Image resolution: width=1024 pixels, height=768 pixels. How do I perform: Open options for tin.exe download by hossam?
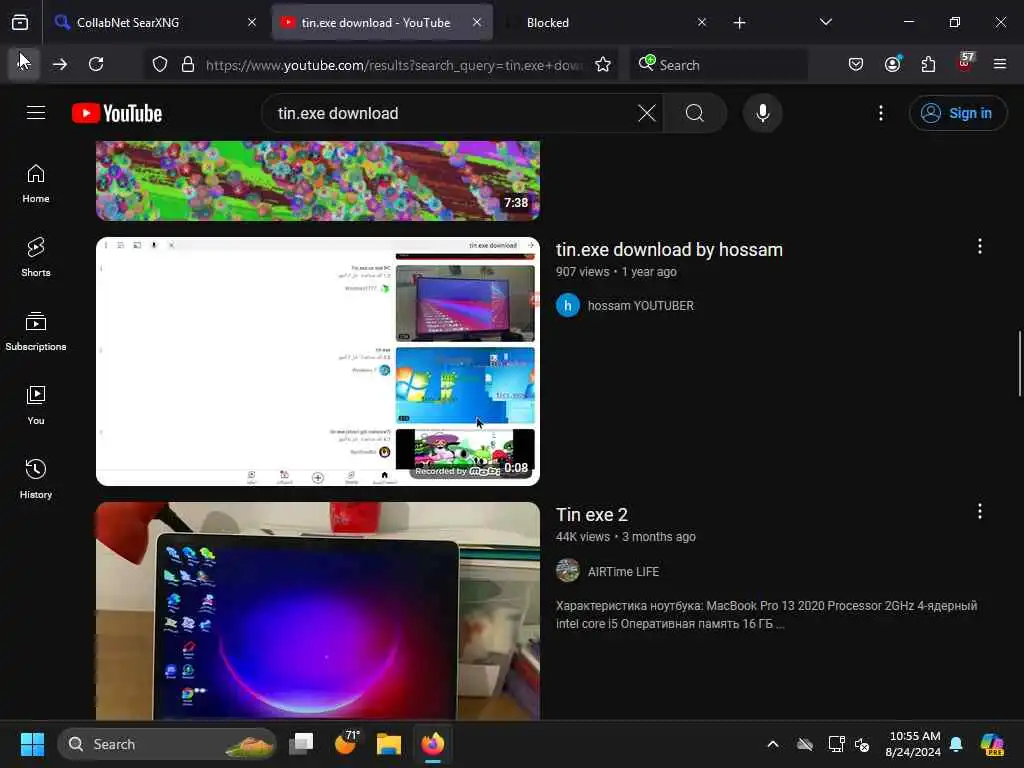point(980,246)
